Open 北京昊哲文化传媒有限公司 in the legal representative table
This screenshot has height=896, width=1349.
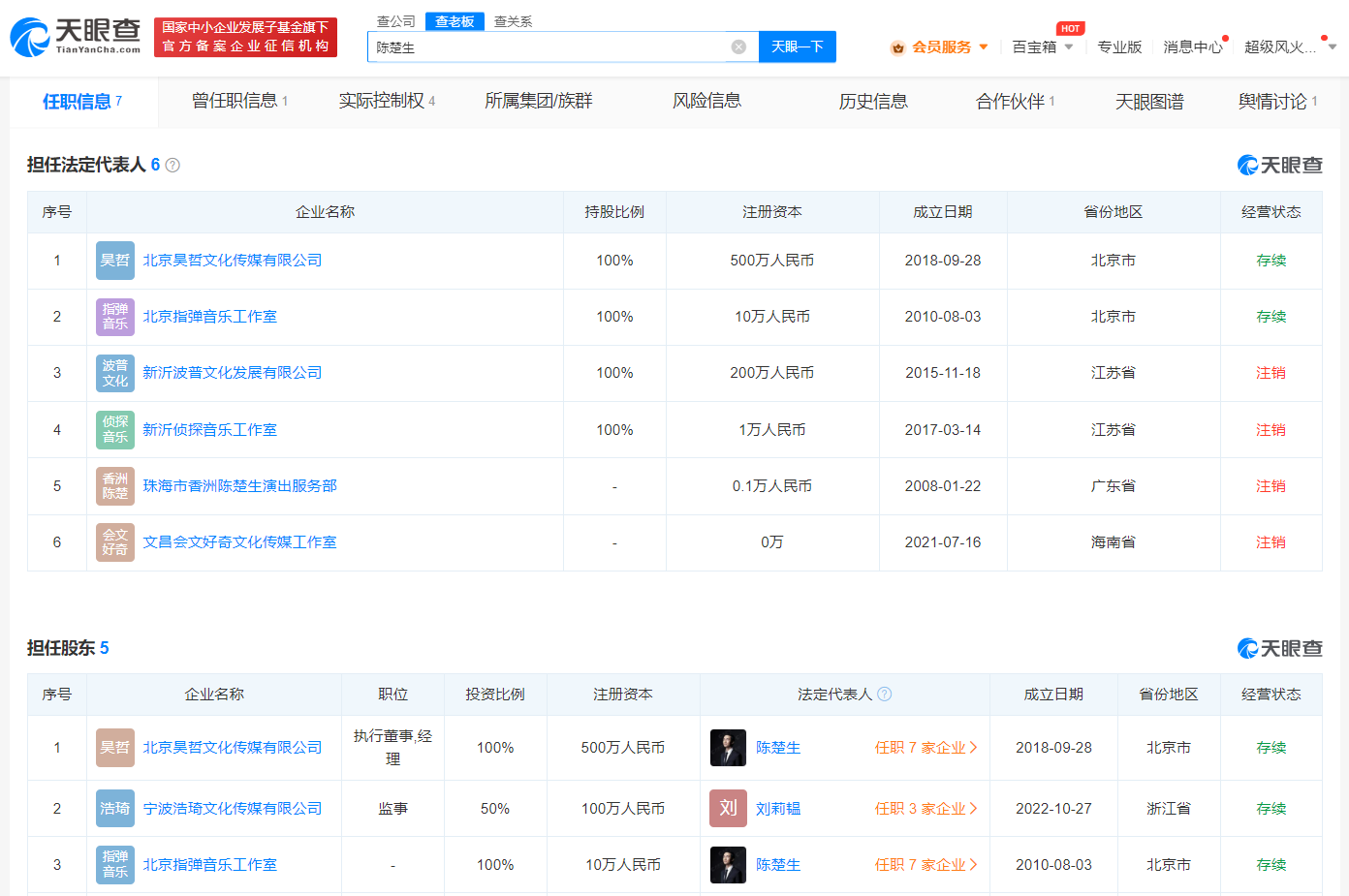coord(233,261)
